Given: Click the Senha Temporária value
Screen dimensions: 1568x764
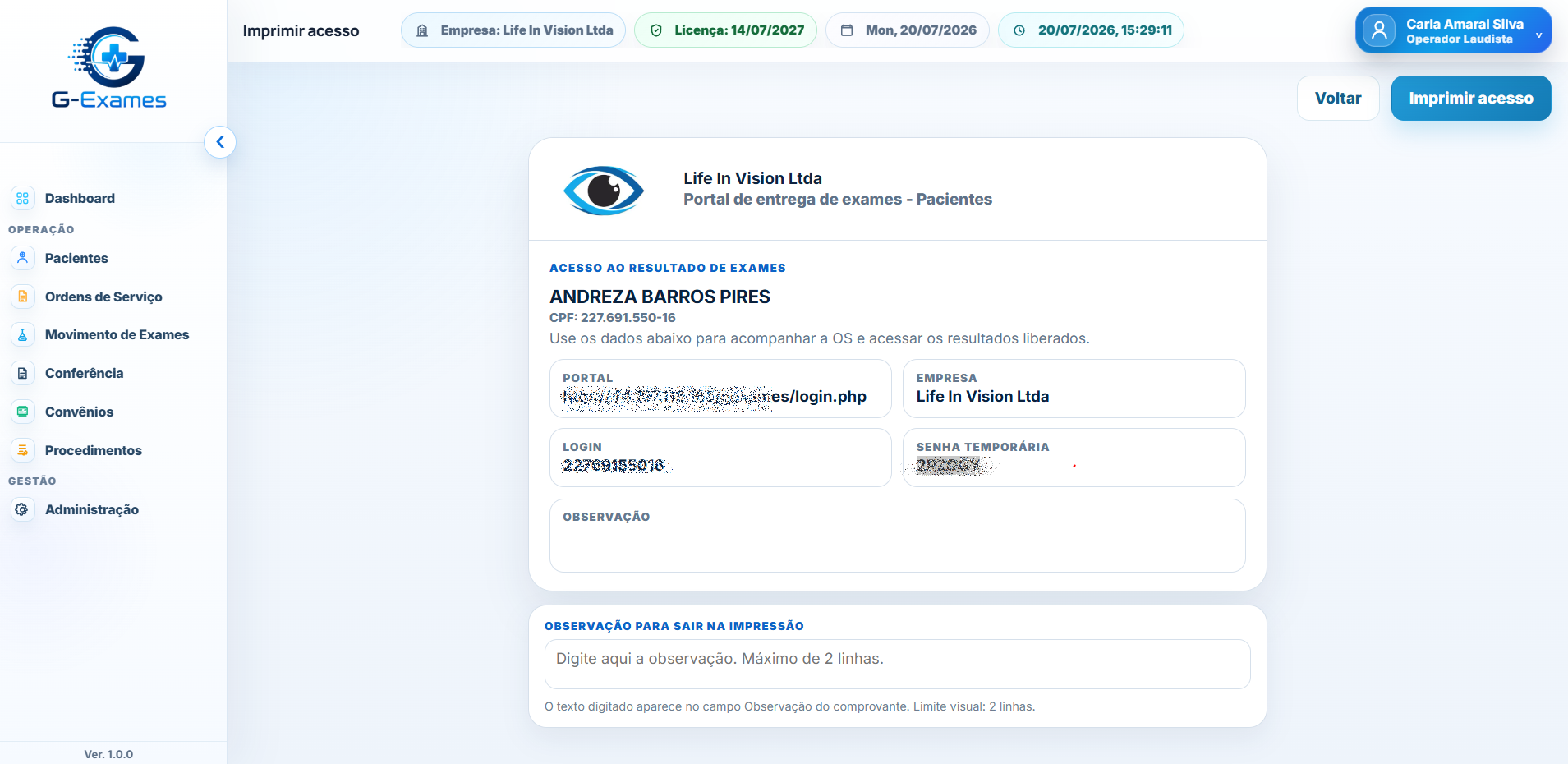Looking at the screenshot, I should click(x=949, y=466).
